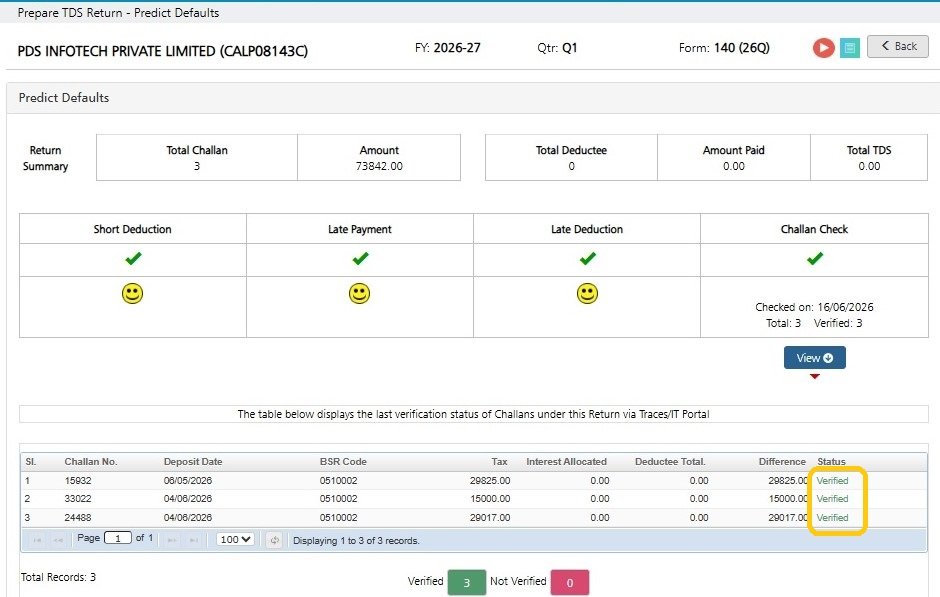Screen dimensions: 940x597
Task: Click the Short Deduction green checkmark
Action: tap(133, 258)
